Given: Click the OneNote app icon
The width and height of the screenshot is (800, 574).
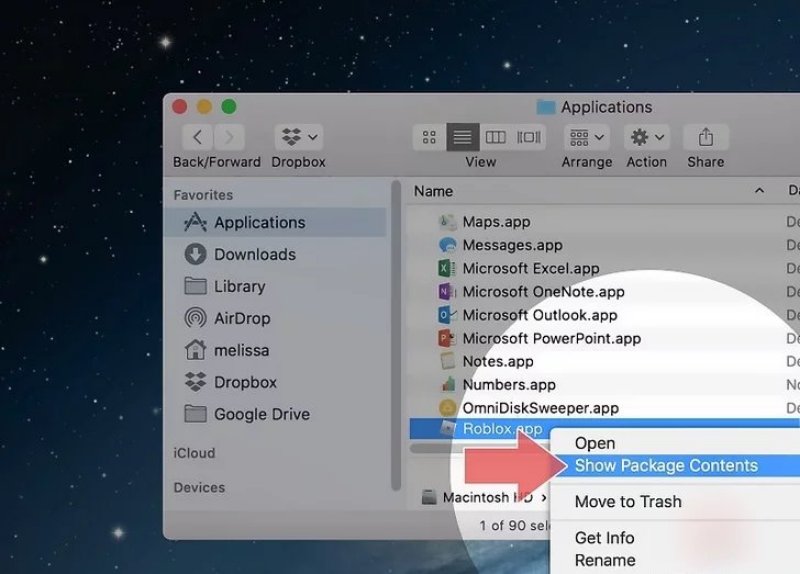Looking at the screenshot, I should tap(447, 292).
